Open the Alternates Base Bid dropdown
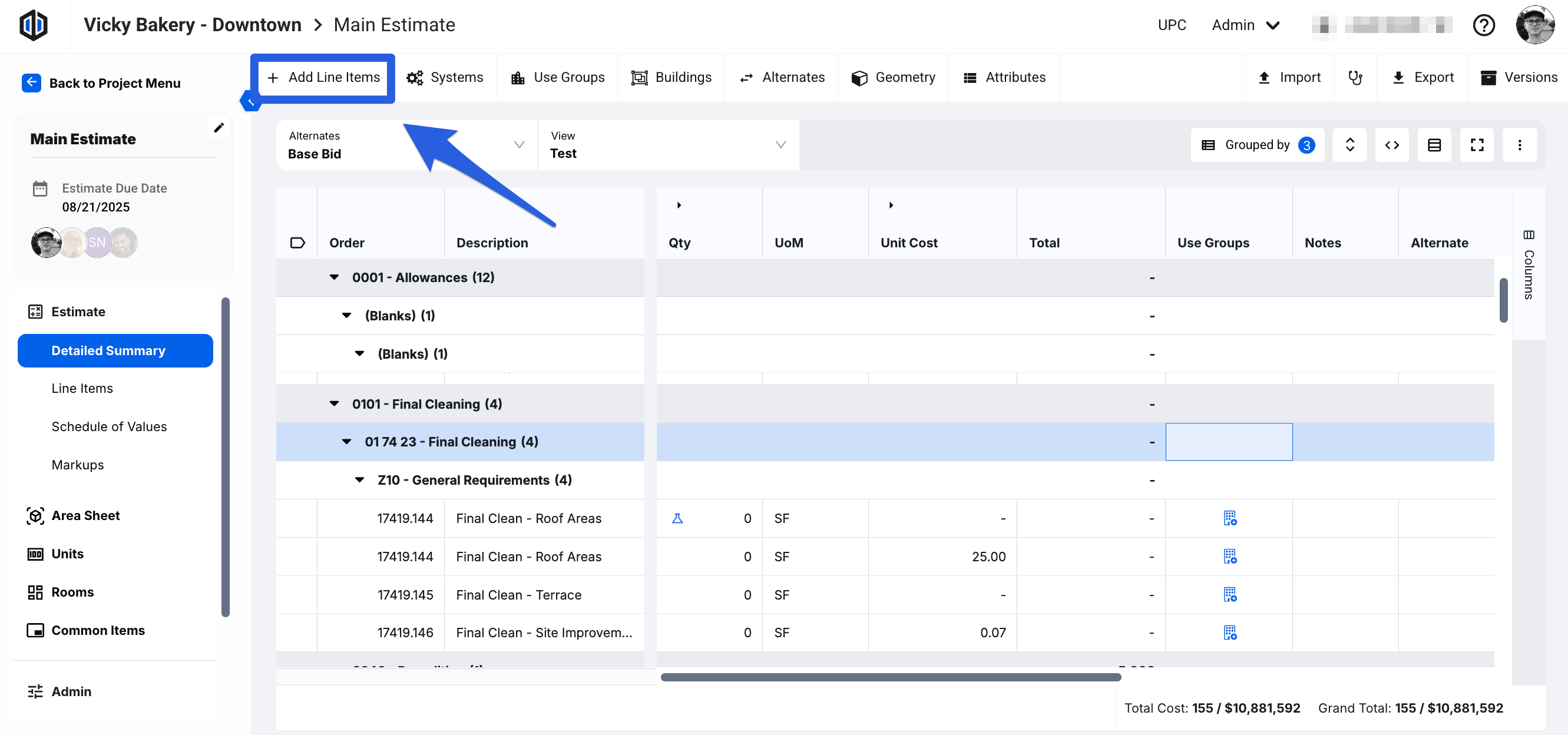Viewport: 1568px width, 735px height. (406, 145)
